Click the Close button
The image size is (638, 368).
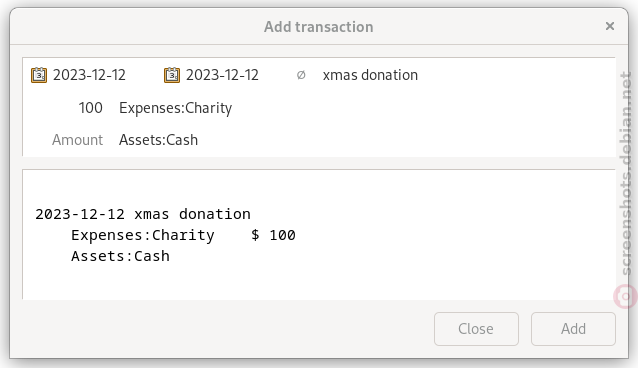click(476, 329)
